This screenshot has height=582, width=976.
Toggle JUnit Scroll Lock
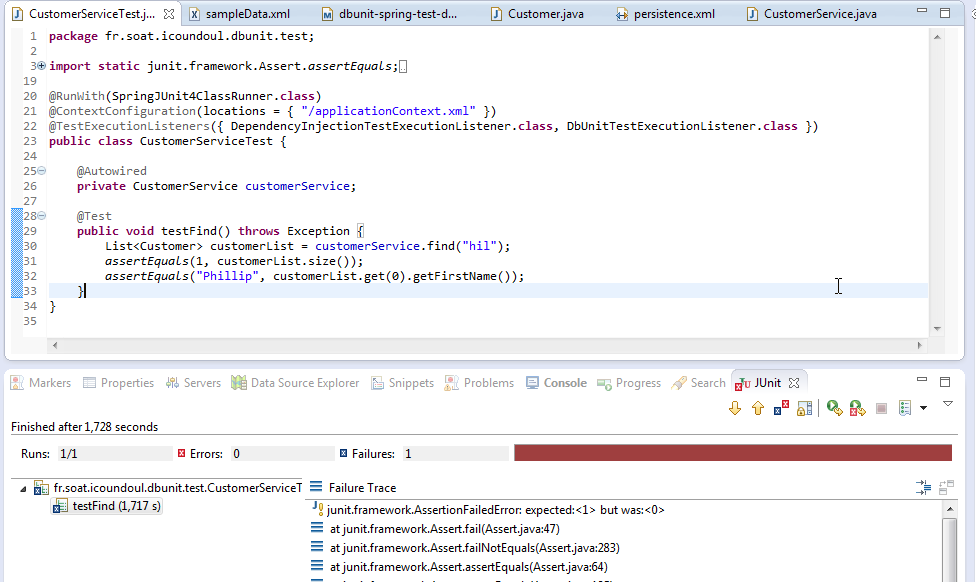click(804, 408)
